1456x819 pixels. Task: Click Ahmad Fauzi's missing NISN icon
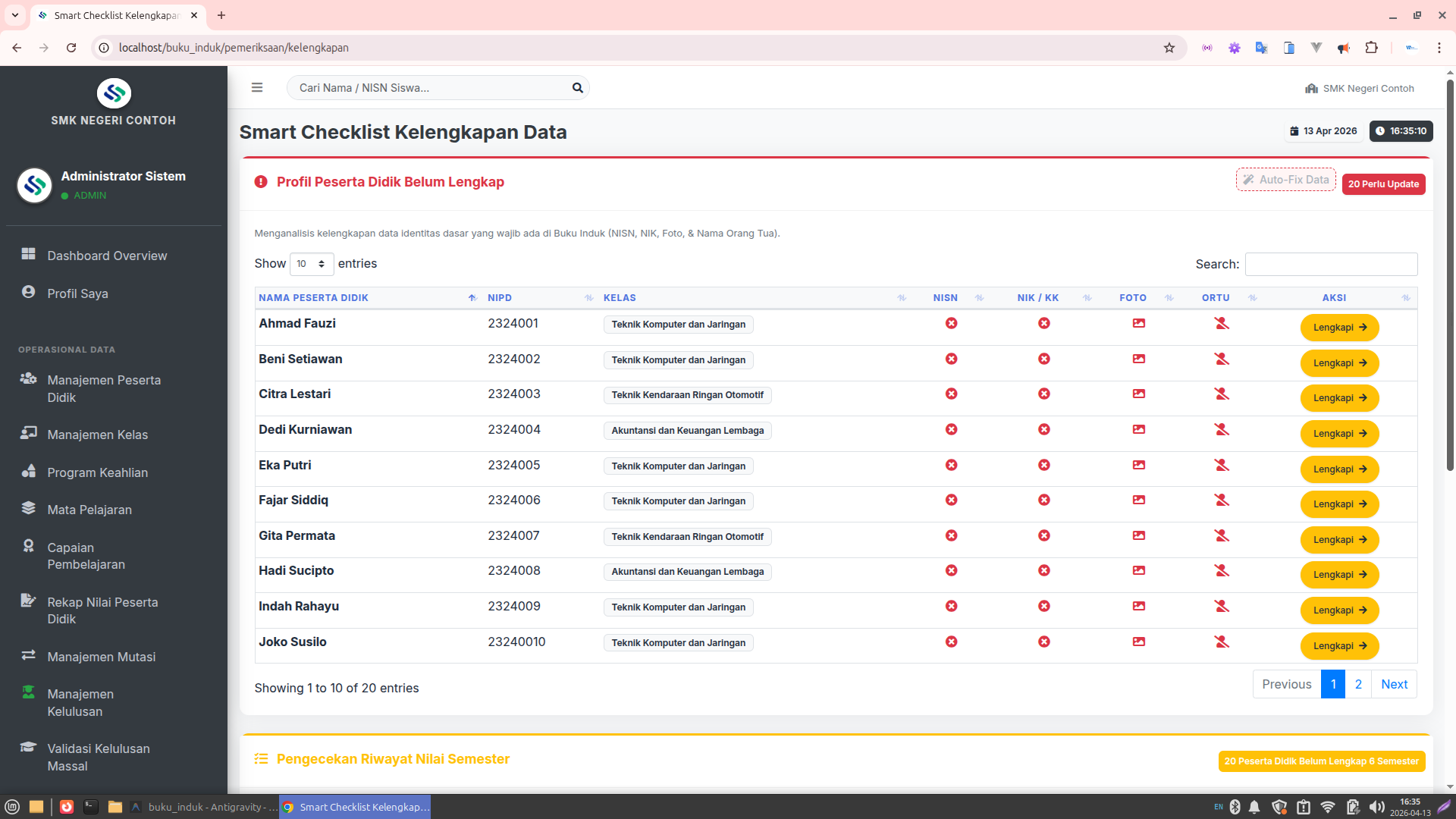coord(951,324)
